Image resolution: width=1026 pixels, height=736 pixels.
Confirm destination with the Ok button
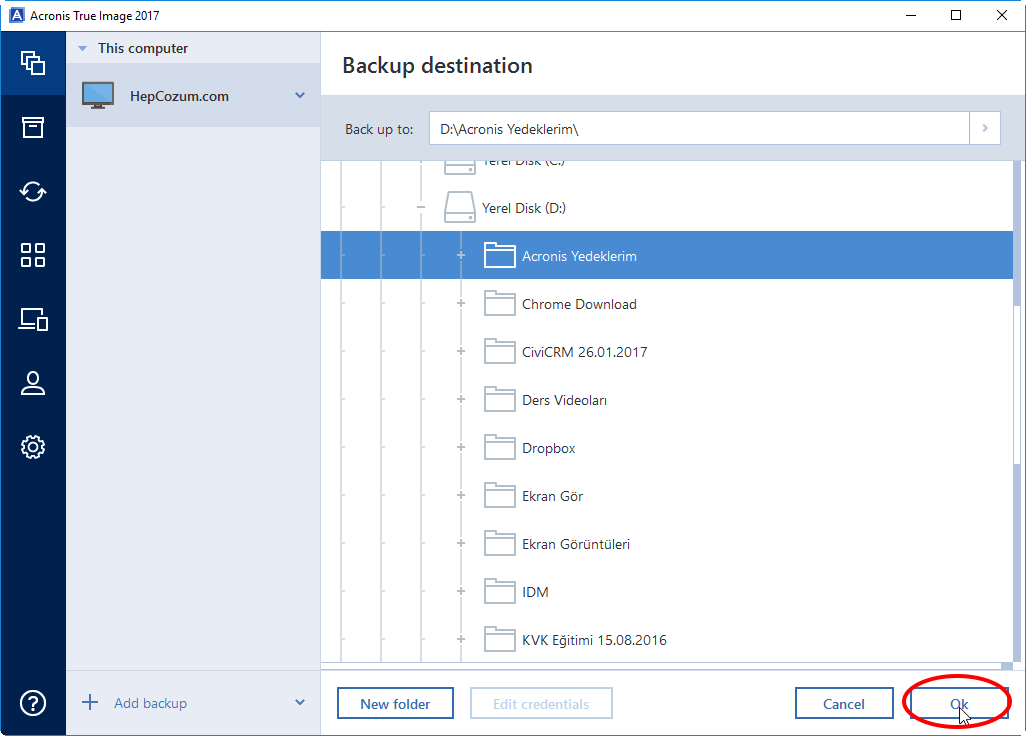tap(959, 703)
